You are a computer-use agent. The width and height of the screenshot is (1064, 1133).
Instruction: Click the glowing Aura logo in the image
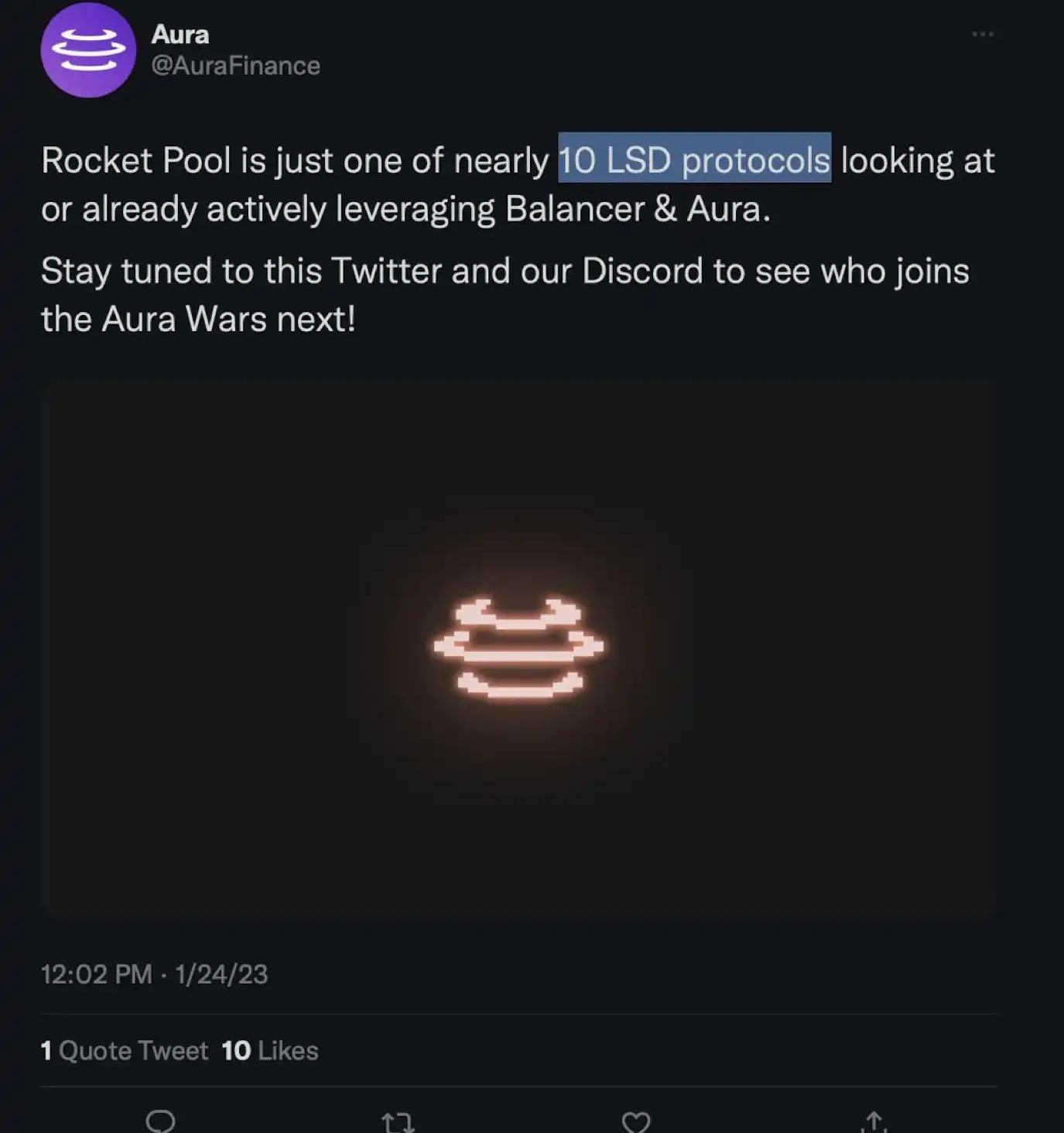(x=518, y=648)
